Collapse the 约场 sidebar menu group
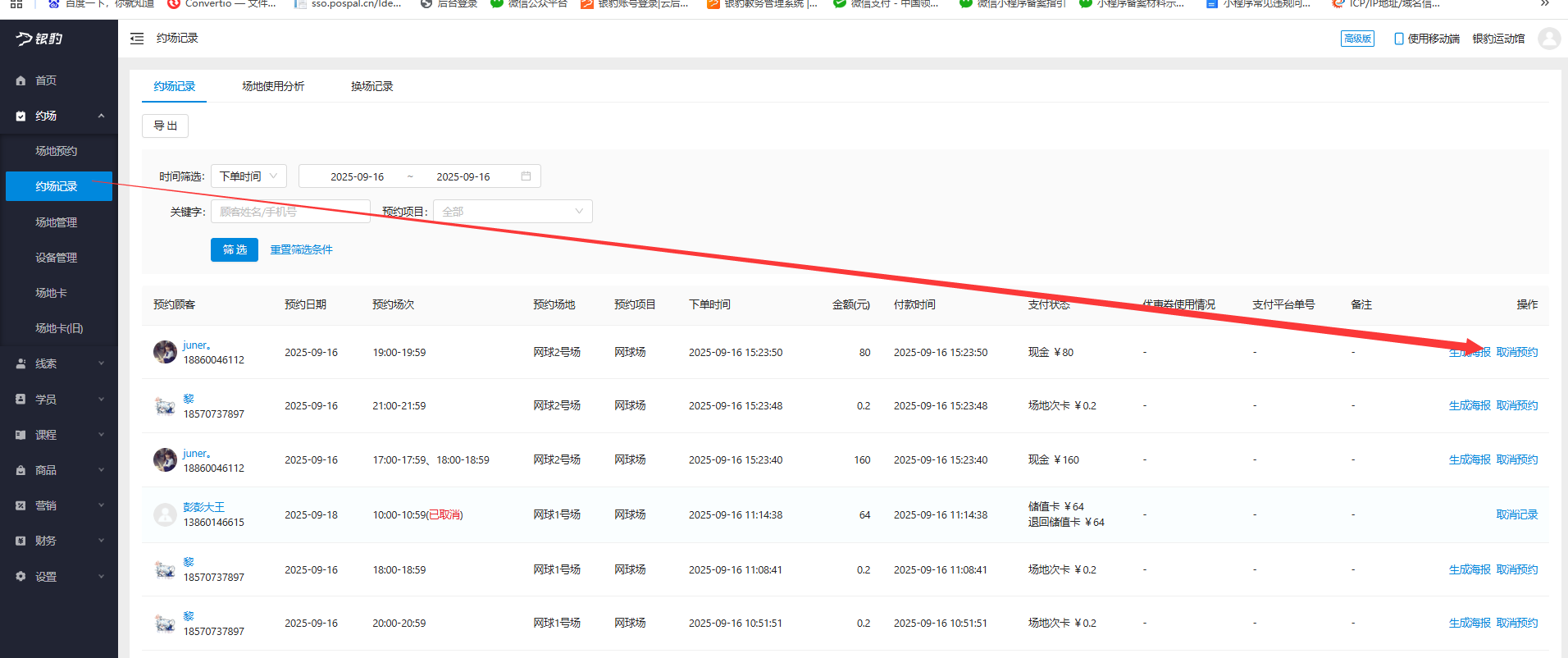Image resolution: width=1568 pixels, height=658 pixels. point(101,116)
